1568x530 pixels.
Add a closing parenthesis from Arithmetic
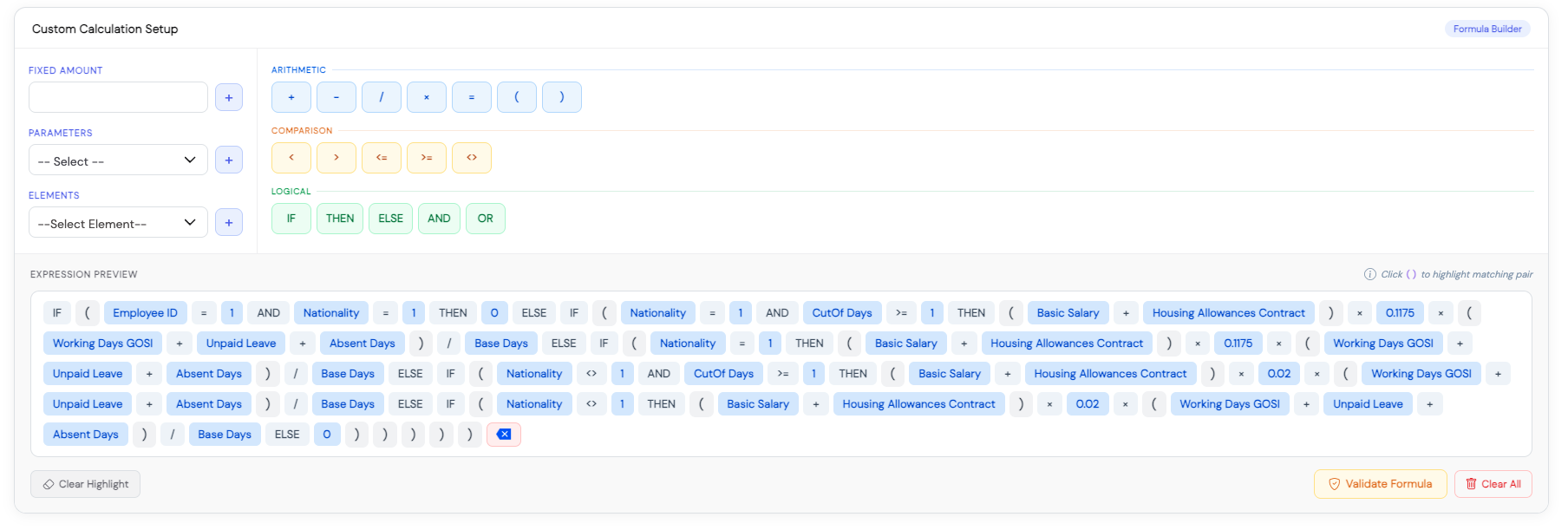pyautogui.click(x=562, y=97)
